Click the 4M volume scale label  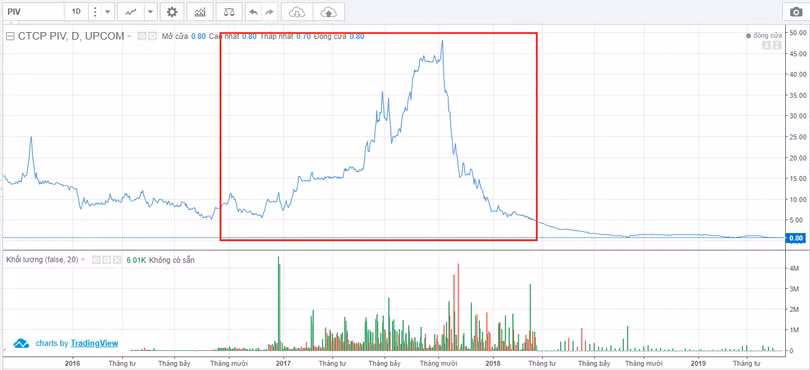(795, 268)
